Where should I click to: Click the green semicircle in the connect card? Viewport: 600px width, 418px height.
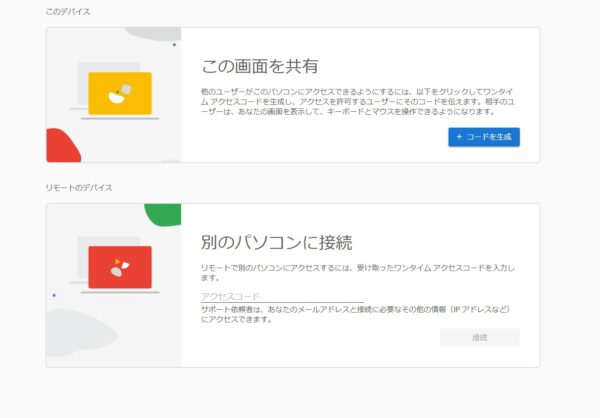pyautogui.click(x=162, y=213)
